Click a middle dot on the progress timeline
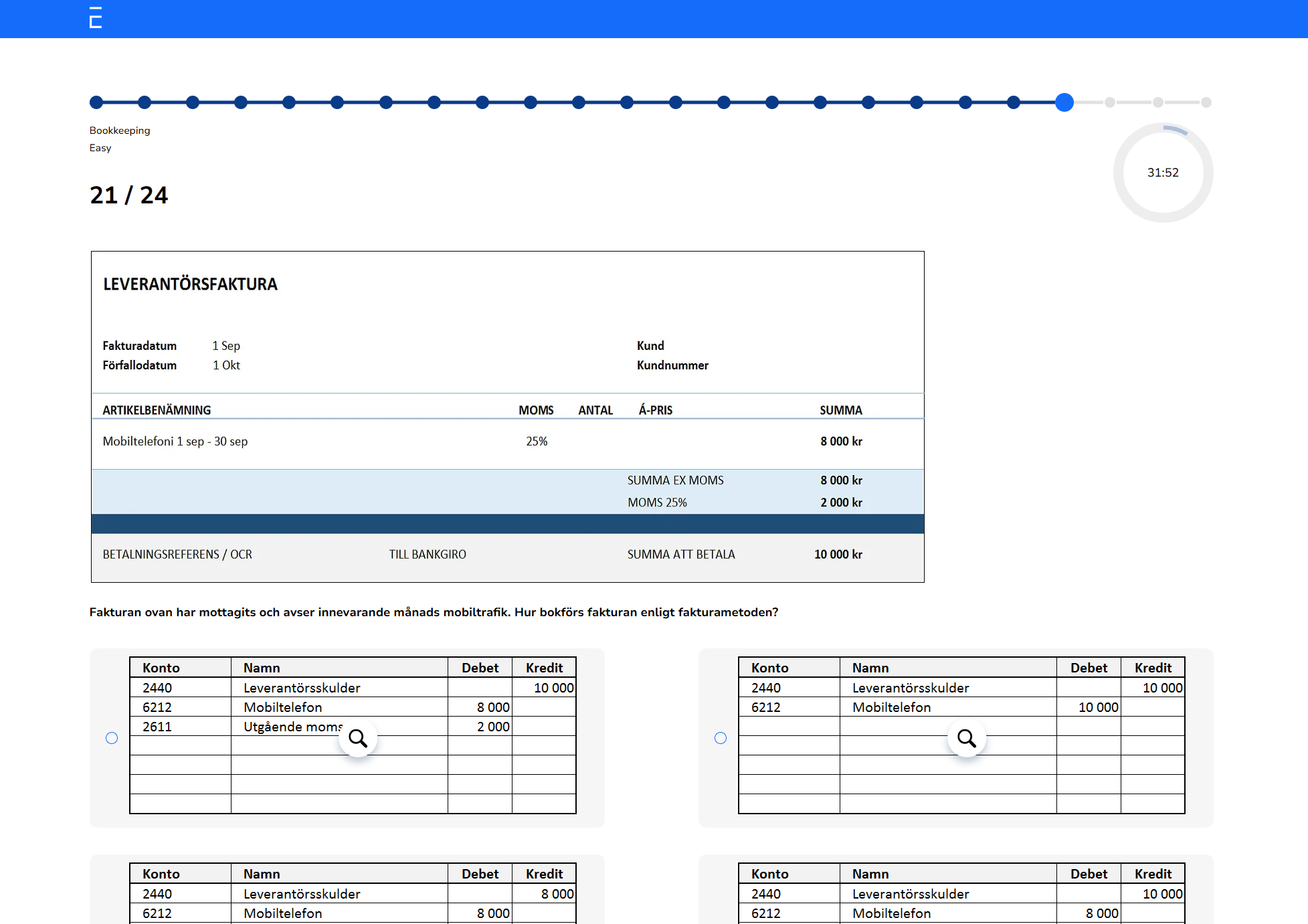Viewport: 1308px width, 924px height. (627, 102)
